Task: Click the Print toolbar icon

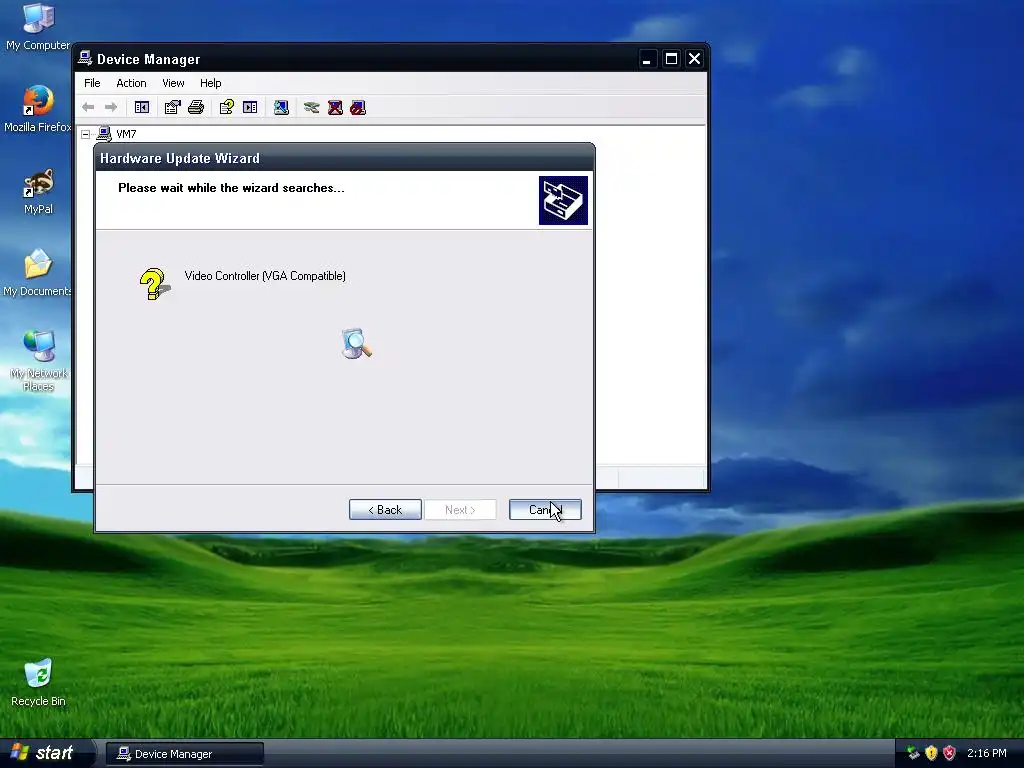Action: tap(196, 107)
